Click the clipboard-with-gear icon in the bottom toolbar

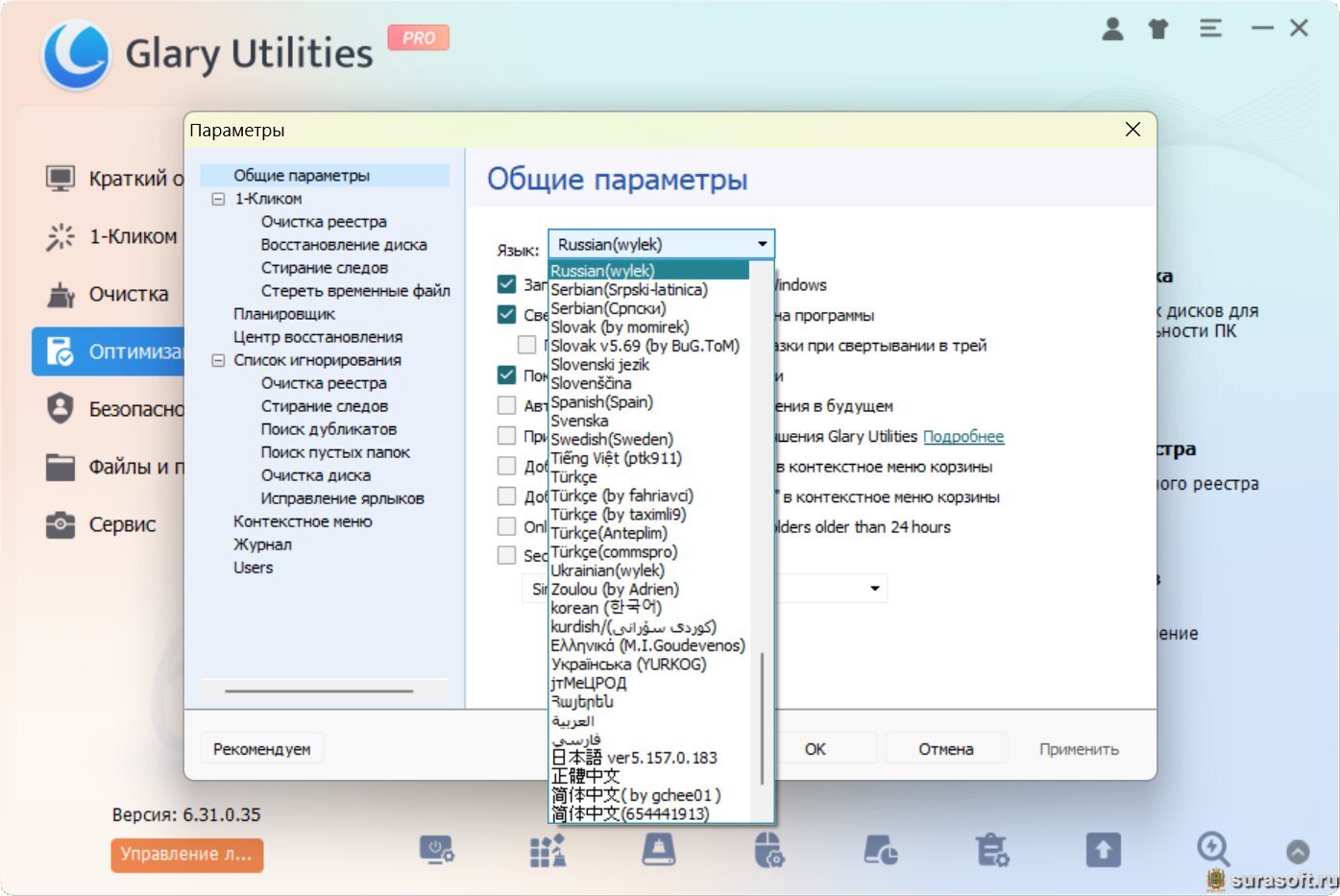[992, 850]
